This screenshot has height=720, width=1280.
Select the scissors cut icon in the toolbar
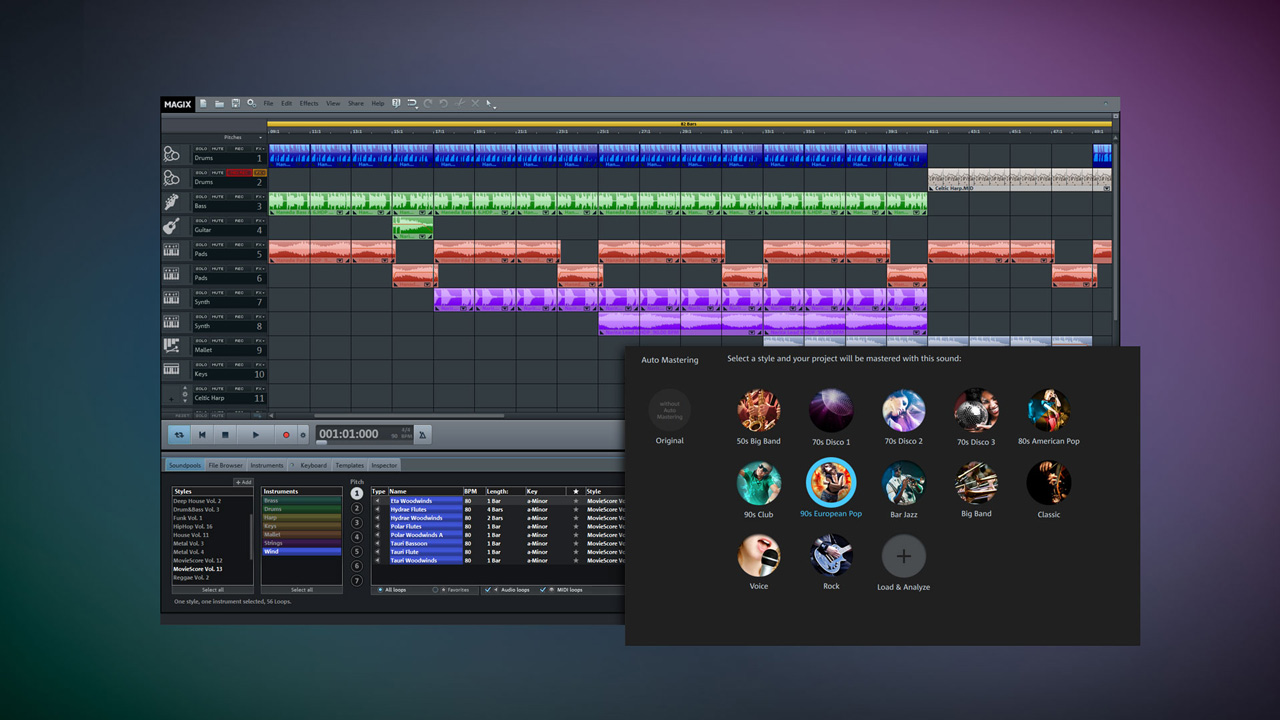tap(457, 103)
